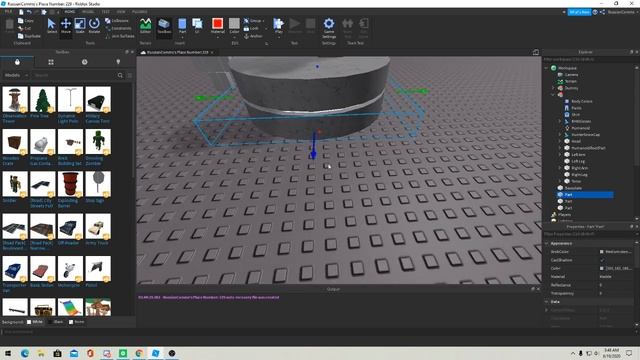Image resolution: width=640 pixels, height=360 pixels.
Task: Switch to the Toolbox Recent tab
Action: point(84,62)
